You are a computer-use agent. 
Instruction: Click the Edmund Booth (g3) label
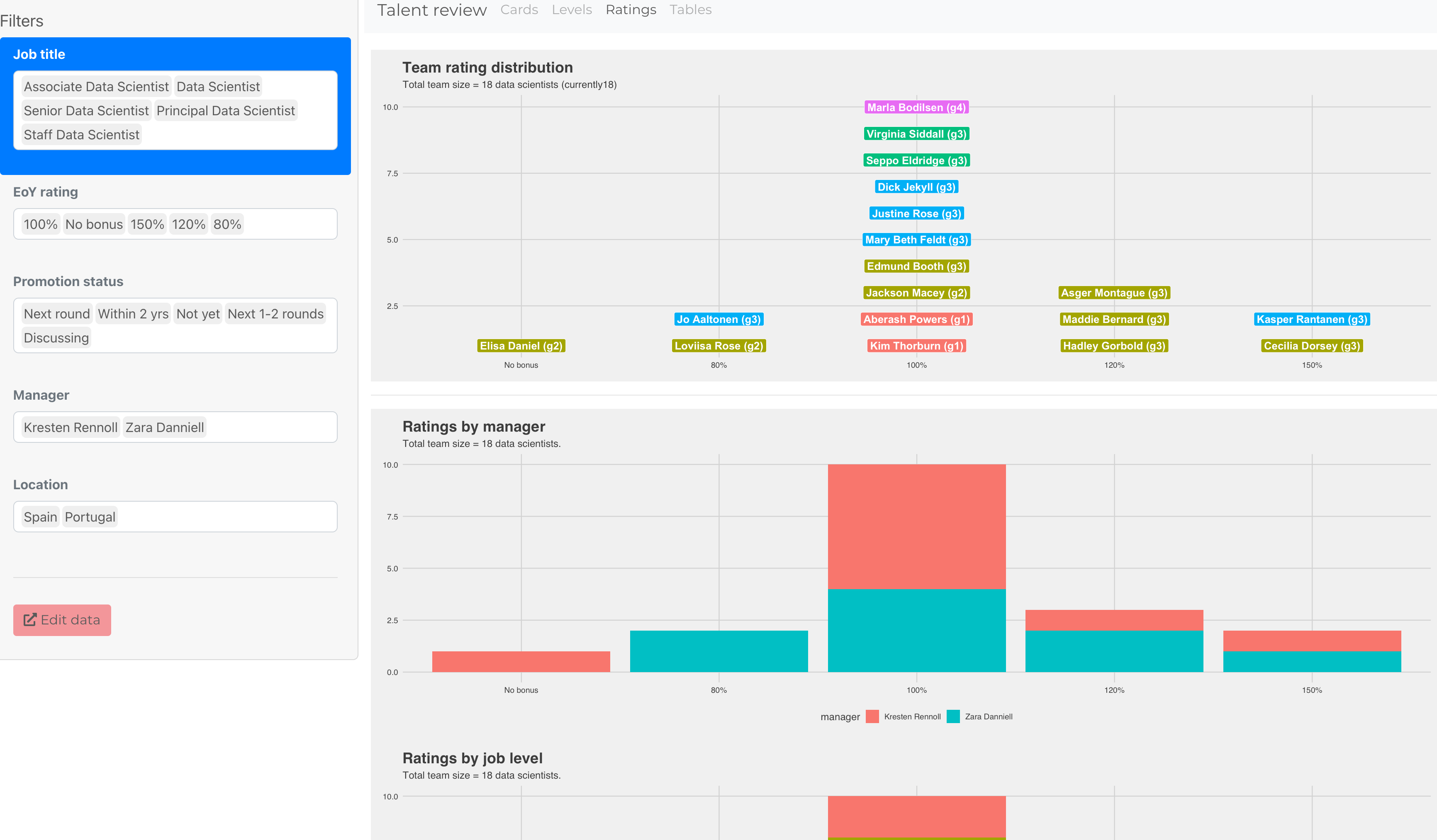click(916, 266)
